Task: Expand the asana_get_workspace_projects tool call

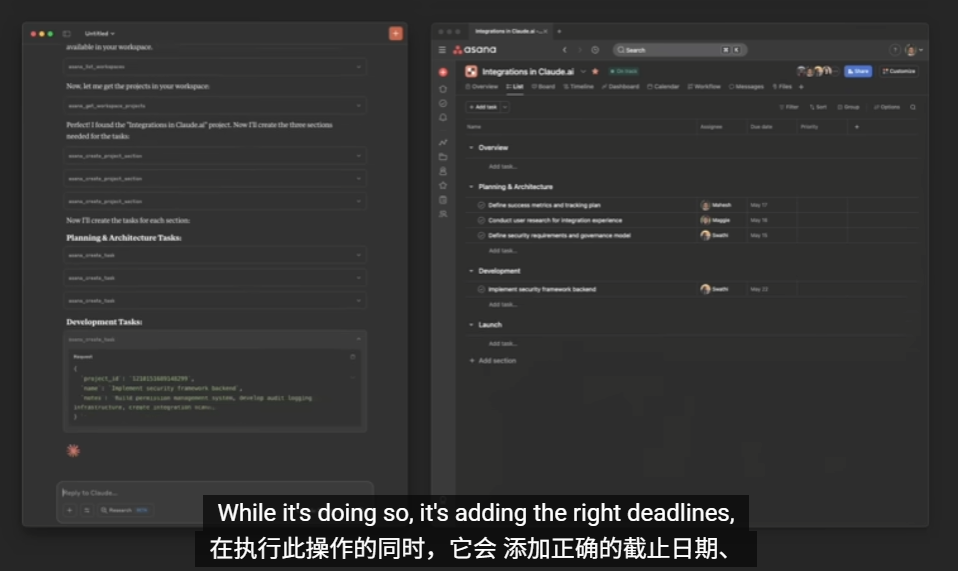Action: click(214, 106)
